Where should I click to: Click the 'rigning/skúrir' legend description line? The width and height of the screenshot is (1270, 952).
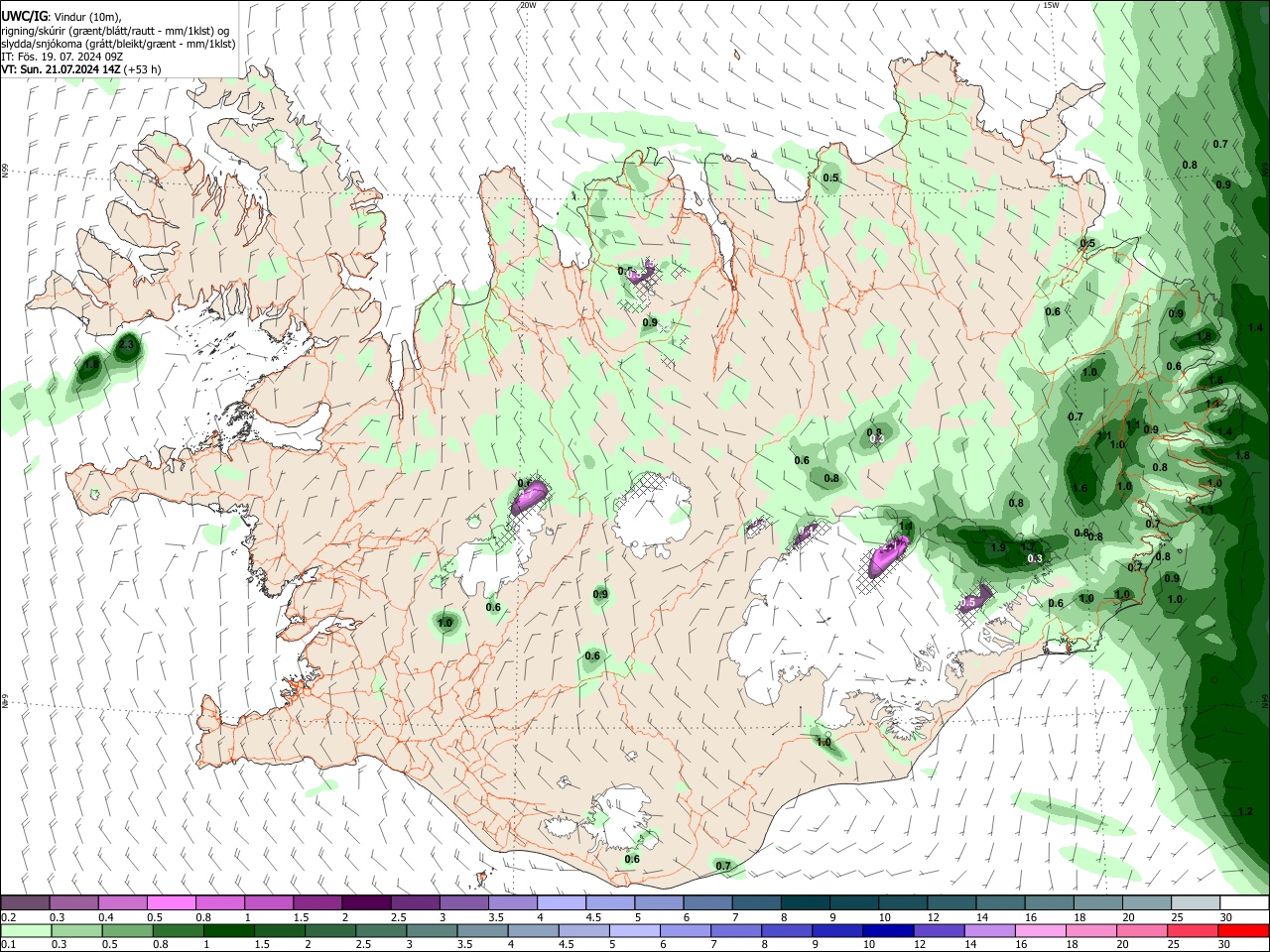click(x=115, y=31)
